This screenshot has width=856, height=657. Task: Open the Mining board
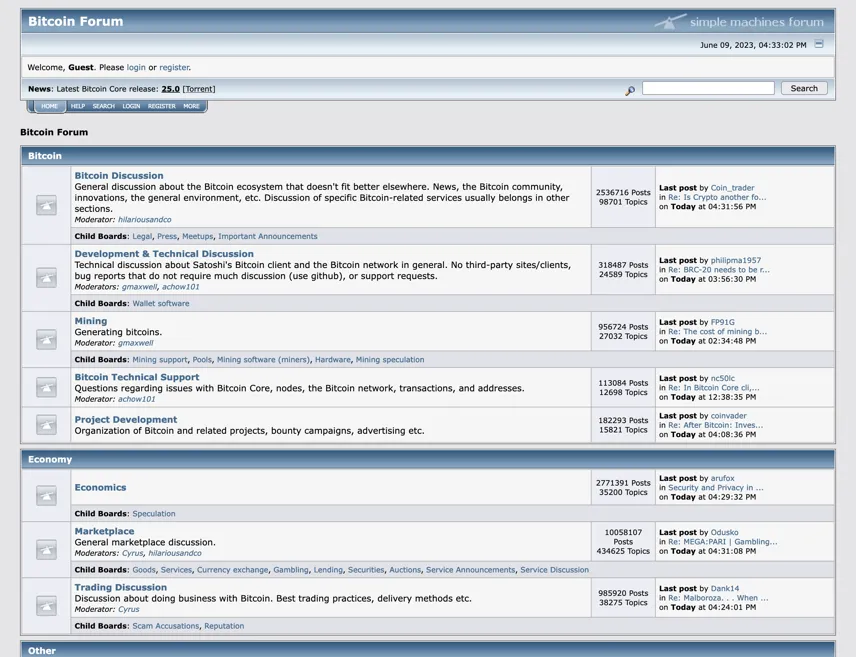pyautogui.click(x=91, y=321)
